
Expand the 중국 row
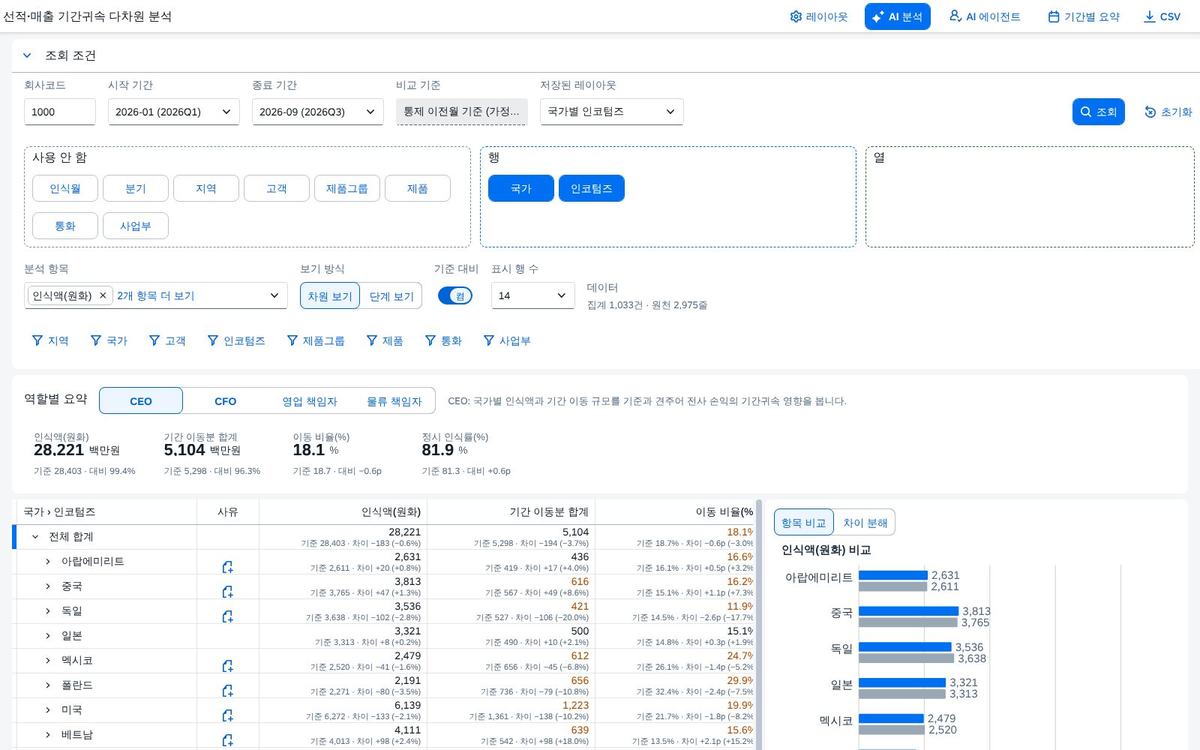click(48, 586)
